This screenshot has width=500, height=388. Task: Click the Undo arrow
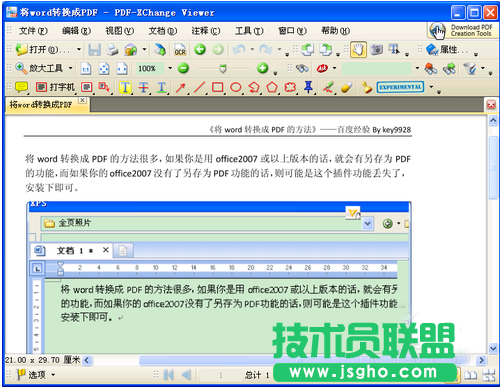pyautogui.click(x=239, y=50)
